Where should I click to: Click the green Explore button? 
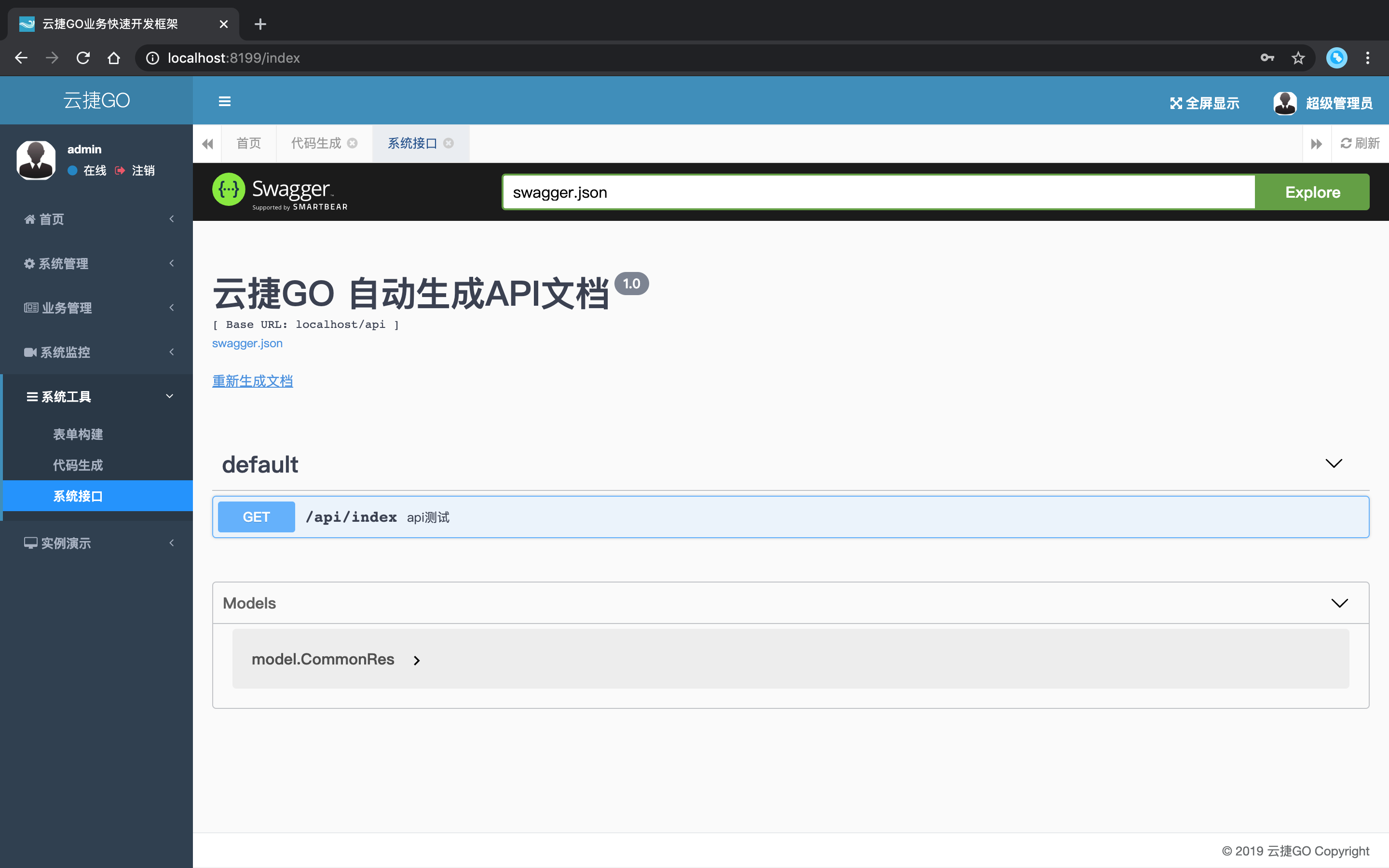click(1312, 192)
